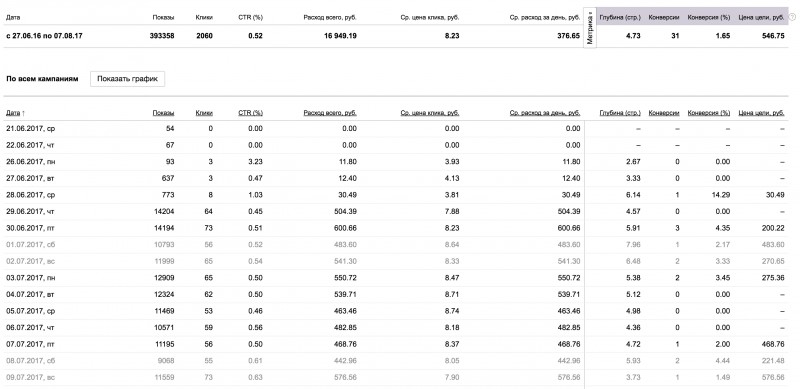Sort table by Дата column header
Image resolution: width=800 pixels, height=389 pixels.
tap(15, 113)
